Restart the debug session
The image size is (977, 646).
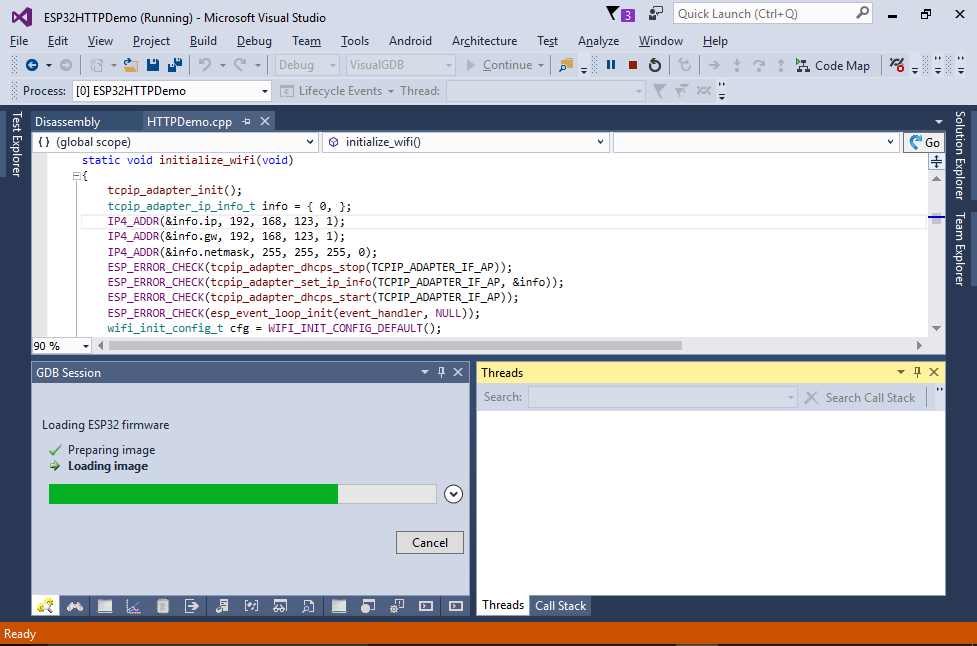tap(654, 65)
